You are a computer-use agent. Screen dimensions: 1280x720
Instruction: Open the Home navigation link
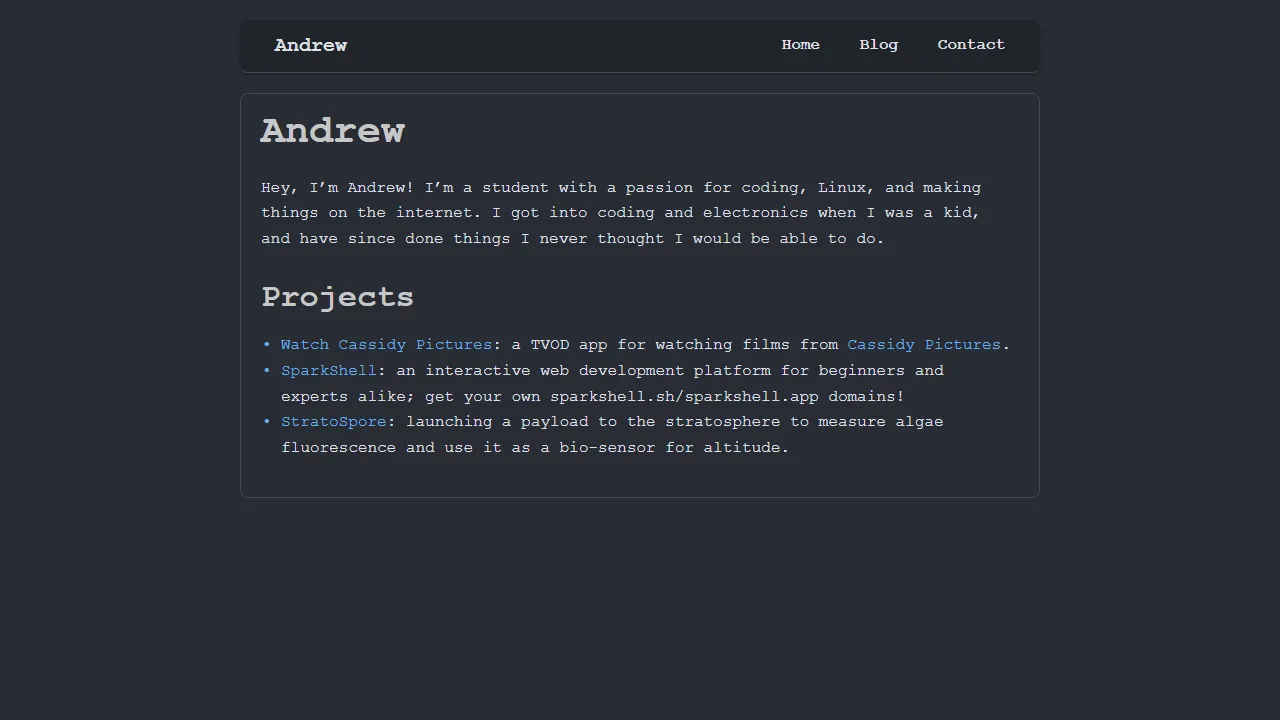[x=800, y=45]
